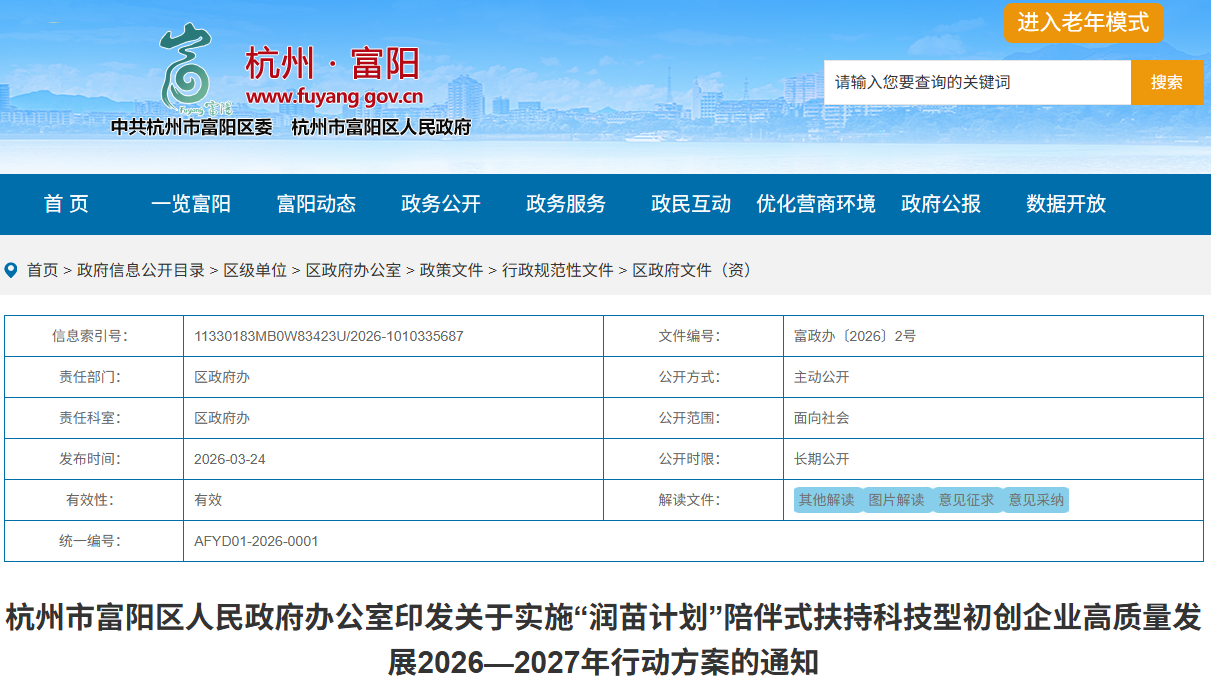Open the 图片解读 interpretation tag

pyautogui.click(x=897, y=500)
